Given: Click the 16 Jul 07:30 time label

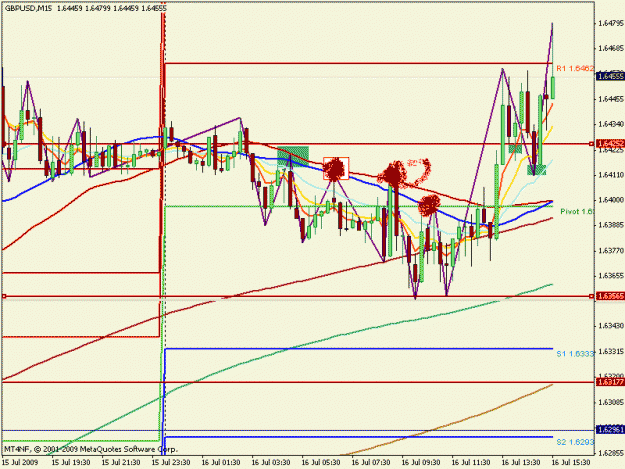Looking at the screenshot, I should pyautogui.click(x=371, y=463).
